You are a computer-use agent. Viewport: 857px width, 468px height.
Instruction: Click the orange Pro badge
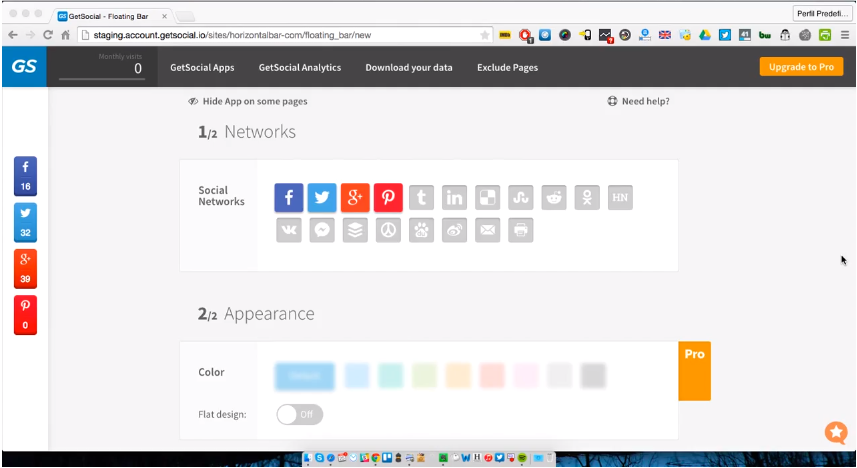(695, 371)
